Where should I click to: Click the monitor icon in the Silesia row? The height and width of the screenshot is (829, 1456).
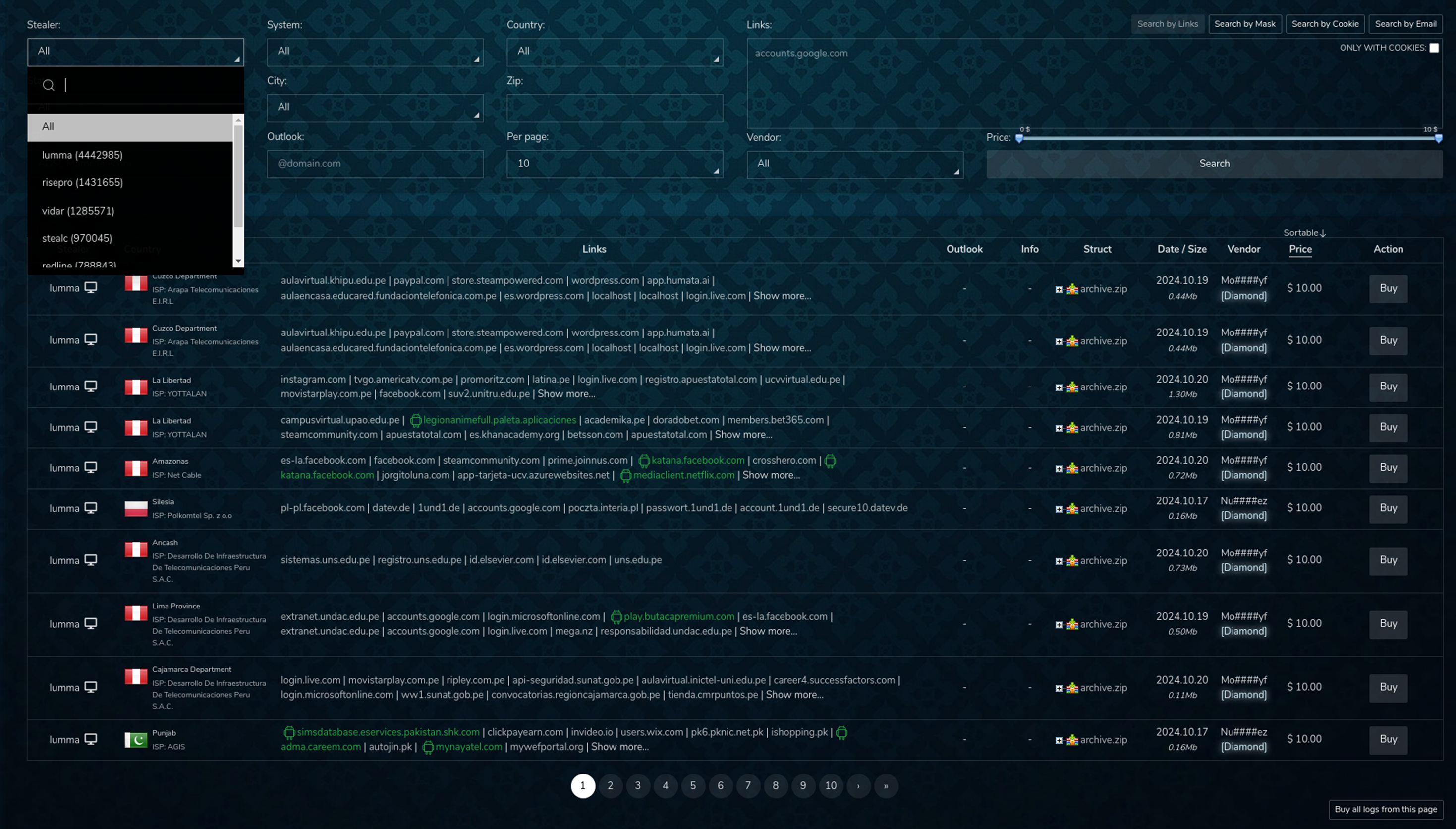pos(91,508)
